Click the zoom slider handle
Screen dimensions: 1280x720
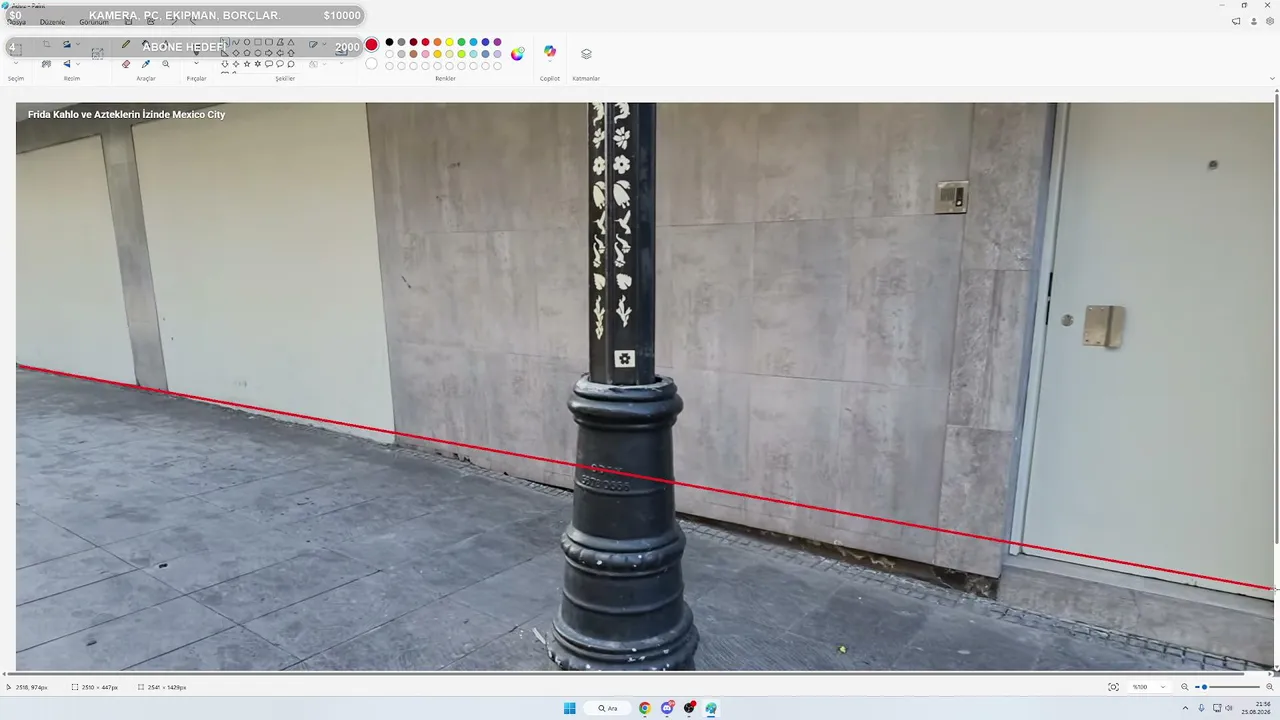pos(1205,687)
